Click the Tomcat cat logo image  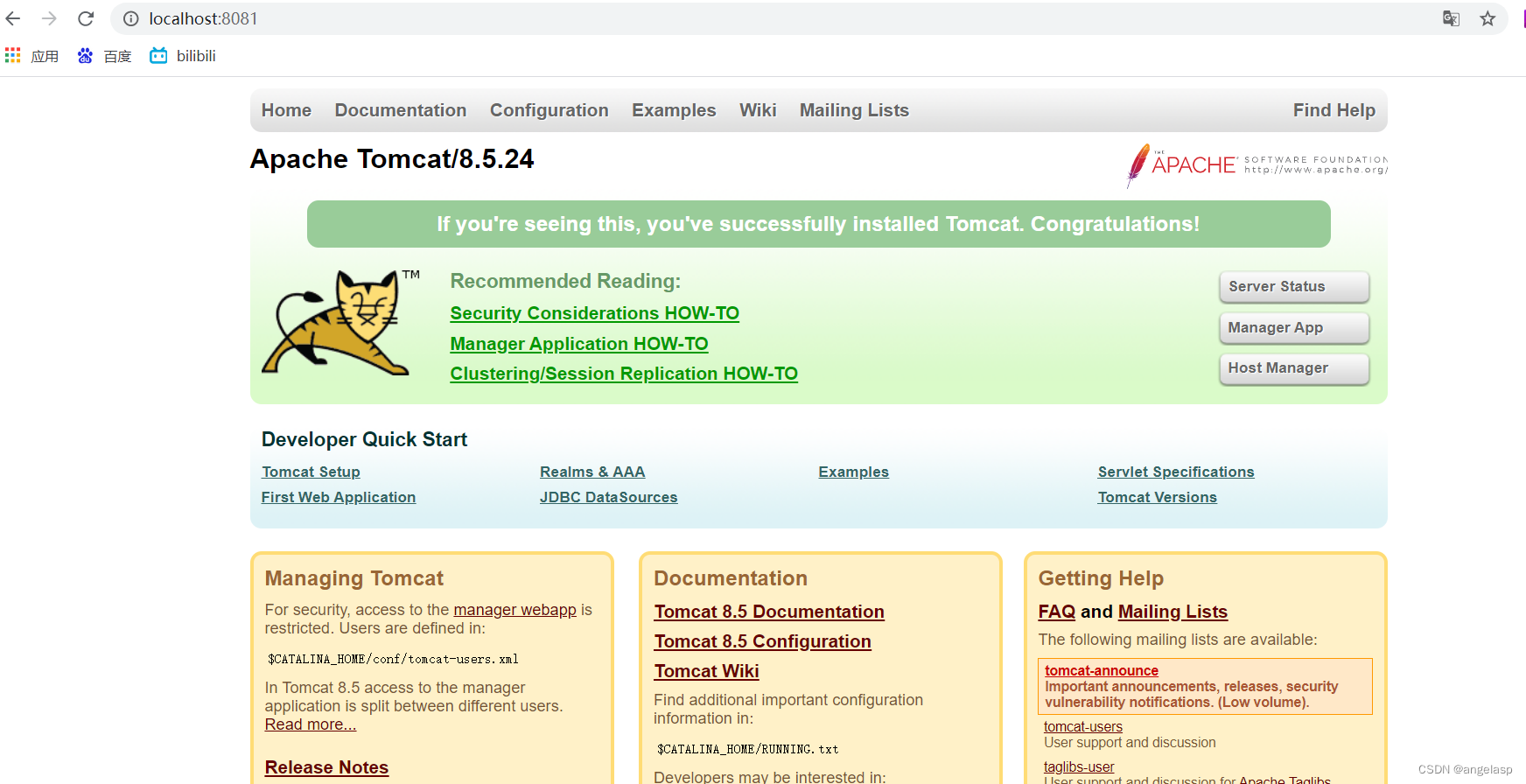(340, 323)
